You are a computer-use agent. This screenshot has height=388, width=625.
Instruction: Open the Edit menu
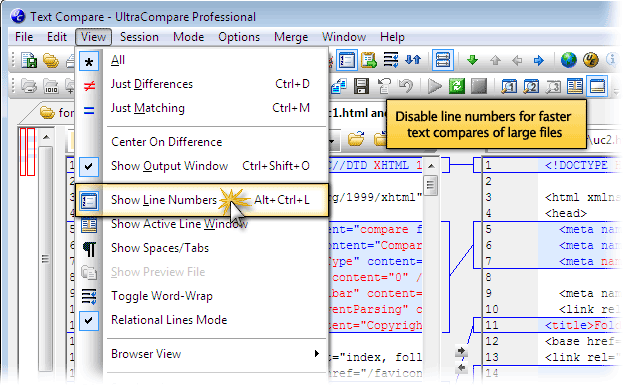(57, 37)
